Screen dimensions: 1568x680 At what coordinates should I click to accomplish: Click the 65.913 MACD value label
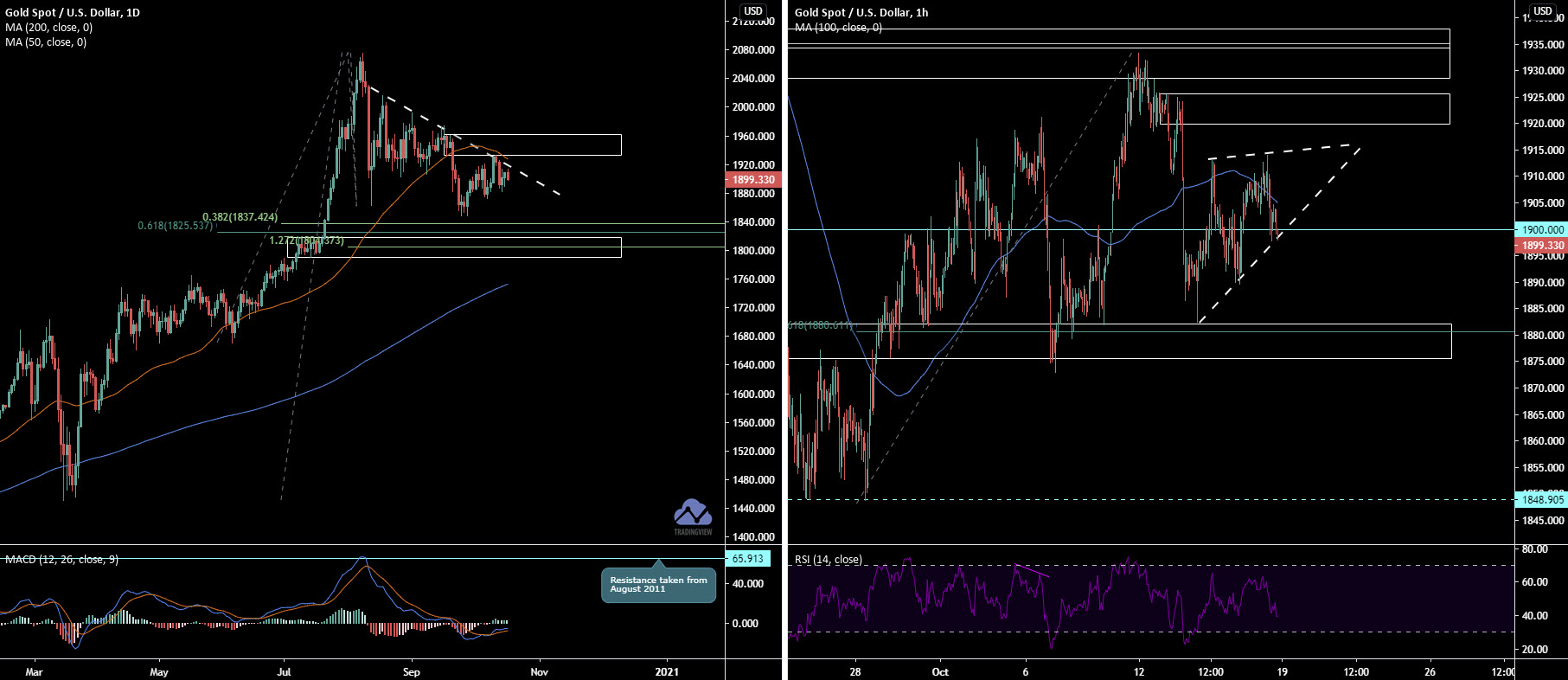(747, 559)
